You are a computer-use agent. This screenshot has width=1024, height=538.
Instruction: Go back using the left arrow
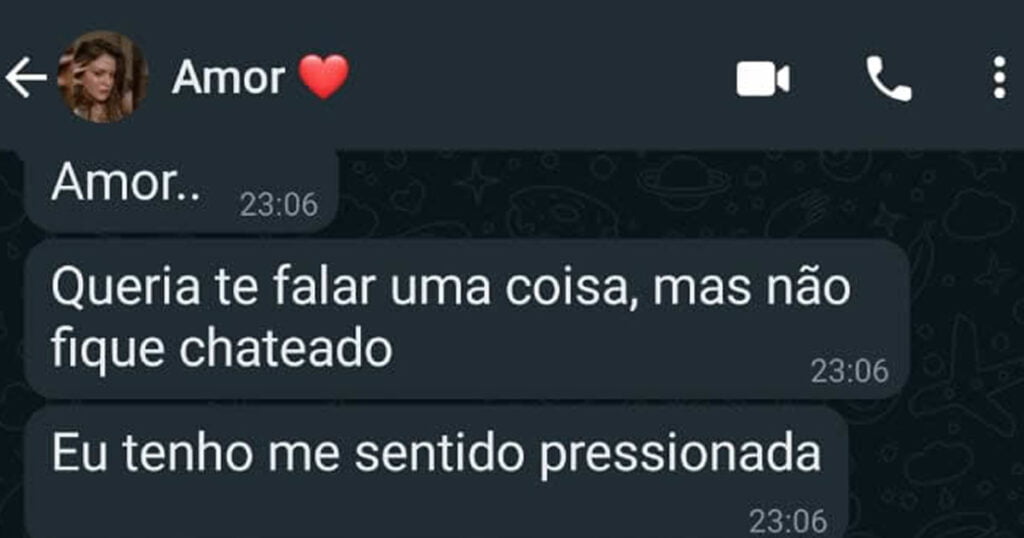coord(26,78)
